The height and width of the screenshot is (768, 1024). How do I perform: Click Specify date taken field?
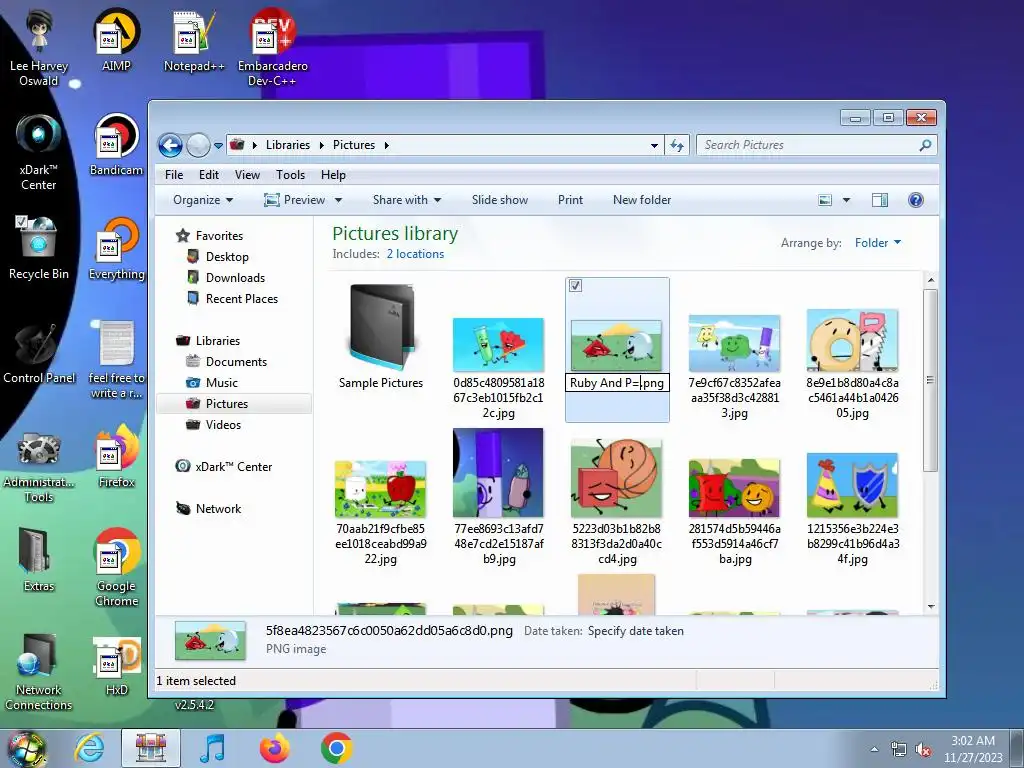click(635, 631)
